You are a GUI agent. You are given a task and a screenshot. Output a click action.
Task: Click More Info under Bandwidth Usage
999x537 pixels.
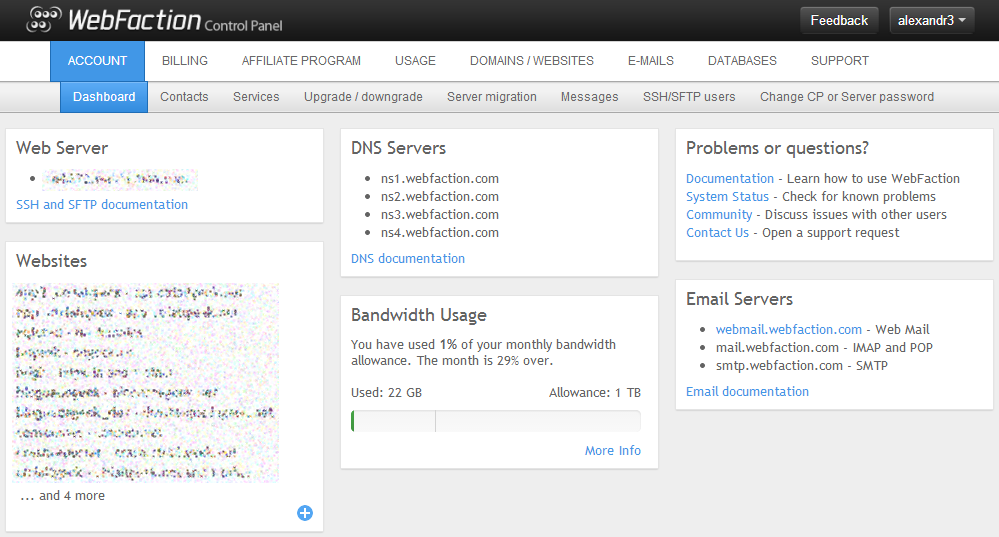613,450
